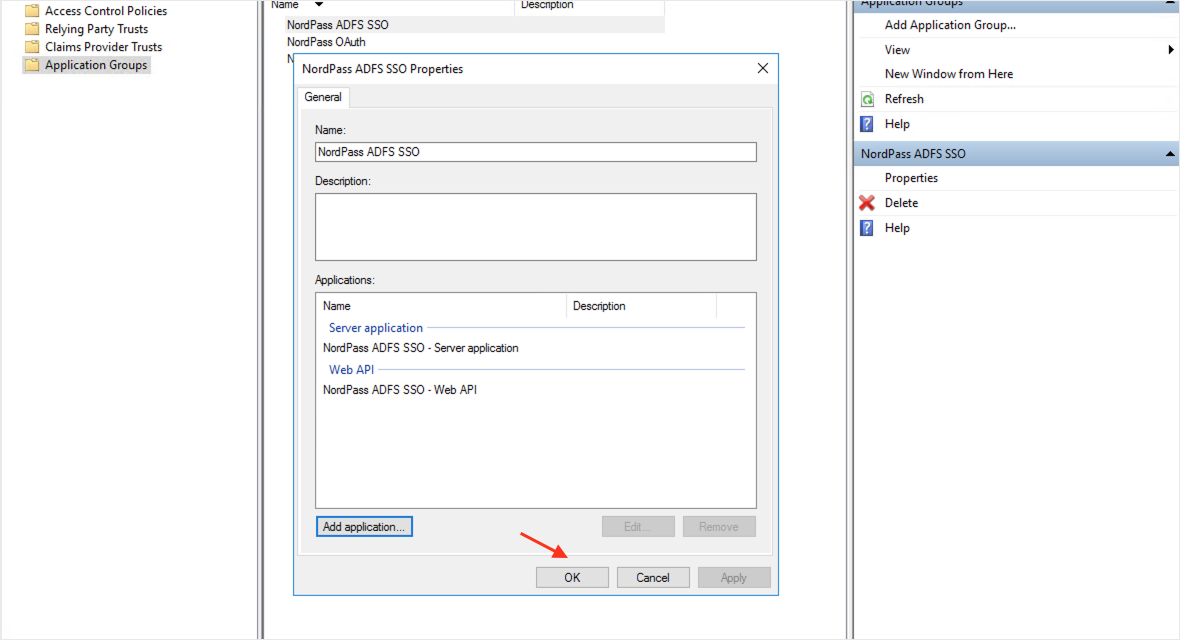Click the Applications list Name column header
The width and height of the screenshot is (1180, 640).
[x=441, y=306]
